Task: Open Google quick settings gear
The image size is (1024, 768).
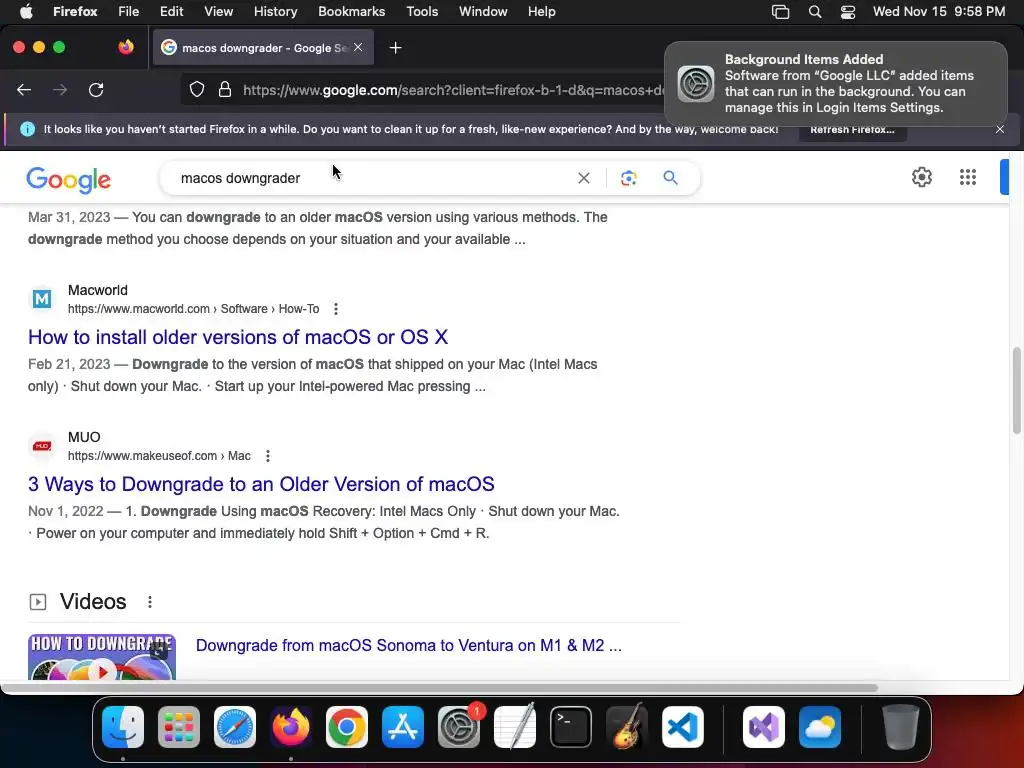Action: click(921, 177)
